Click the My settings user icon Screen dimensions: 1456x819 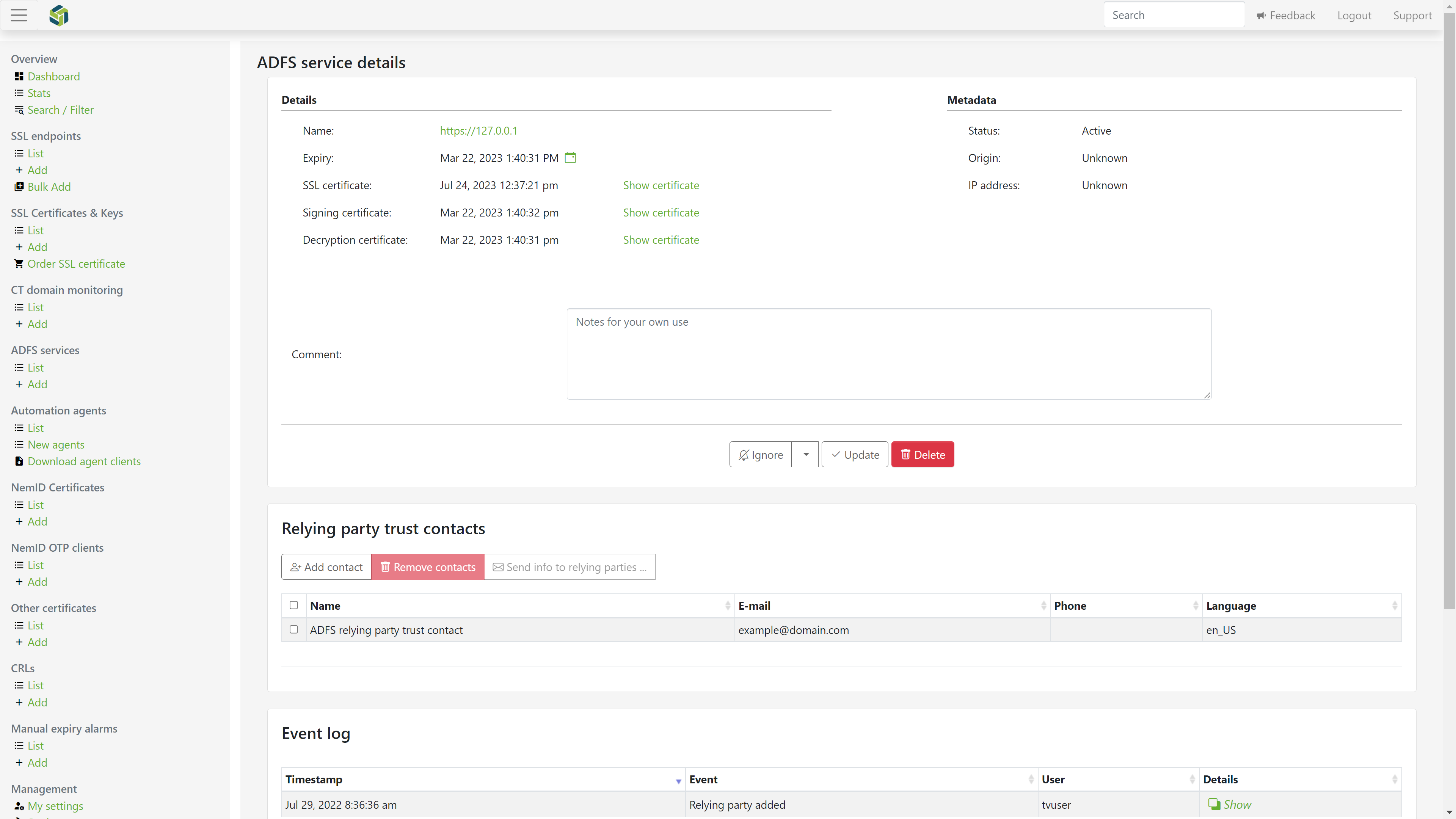click(x=19, y=806)
